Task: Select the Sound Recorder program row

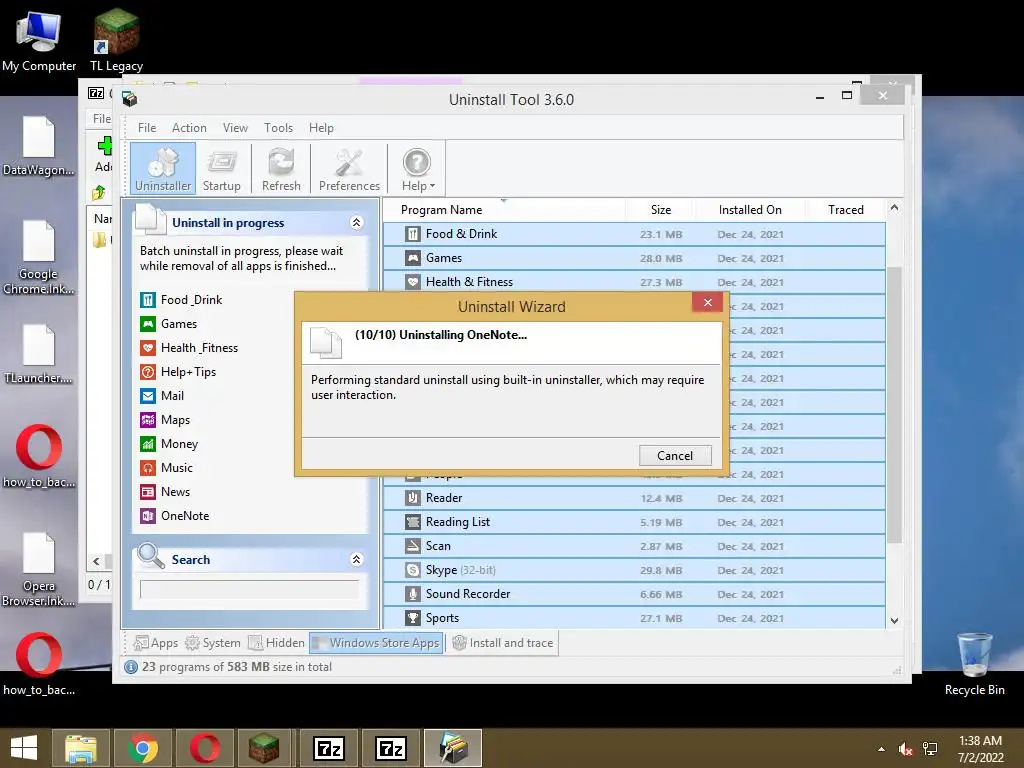Action: [634, 594]
